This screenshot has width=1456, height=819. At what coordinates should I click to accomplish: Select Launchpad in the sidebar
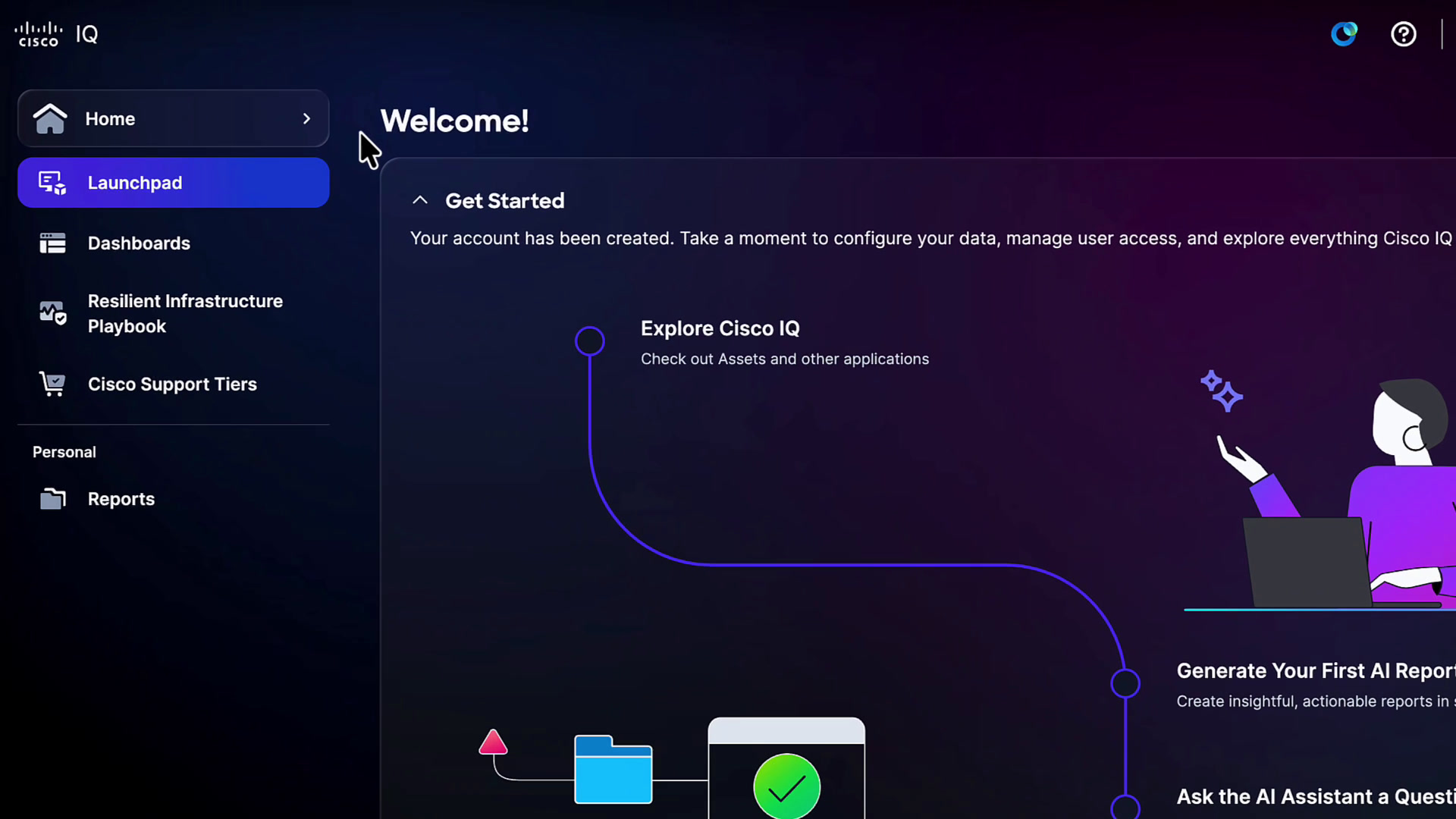(173, 183)
